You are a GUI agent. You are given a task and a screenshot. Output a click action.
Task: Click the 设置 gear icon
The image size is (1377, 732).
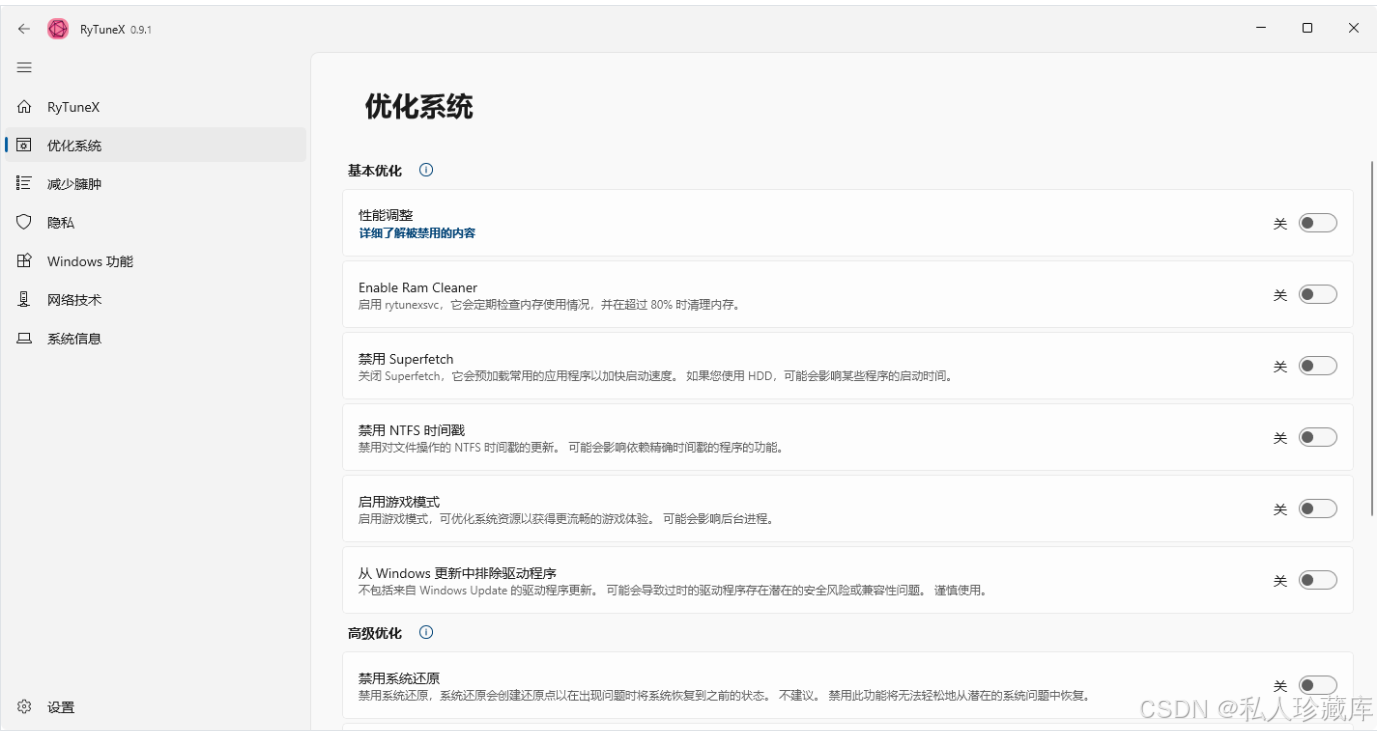tap(25, 707)
